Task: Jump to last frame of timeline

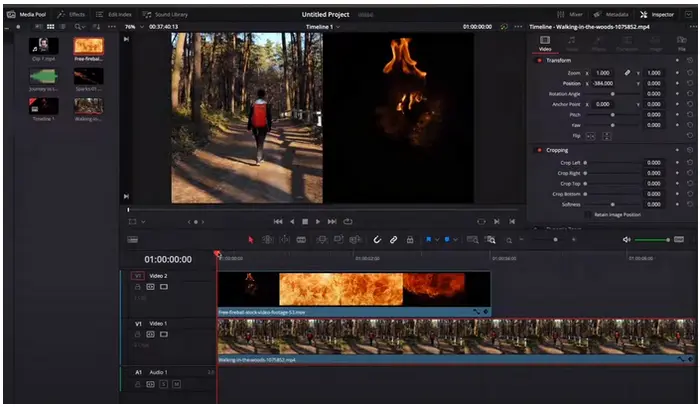Action: pos(332,221)
